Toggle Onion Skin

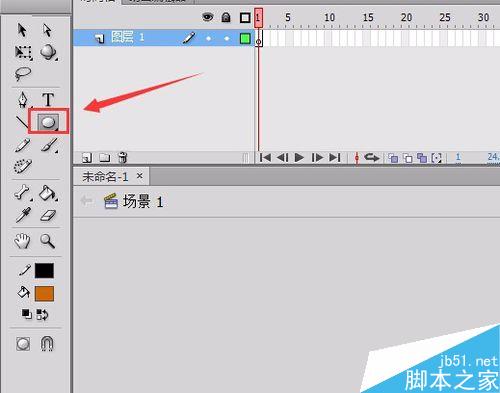point(393,158)
